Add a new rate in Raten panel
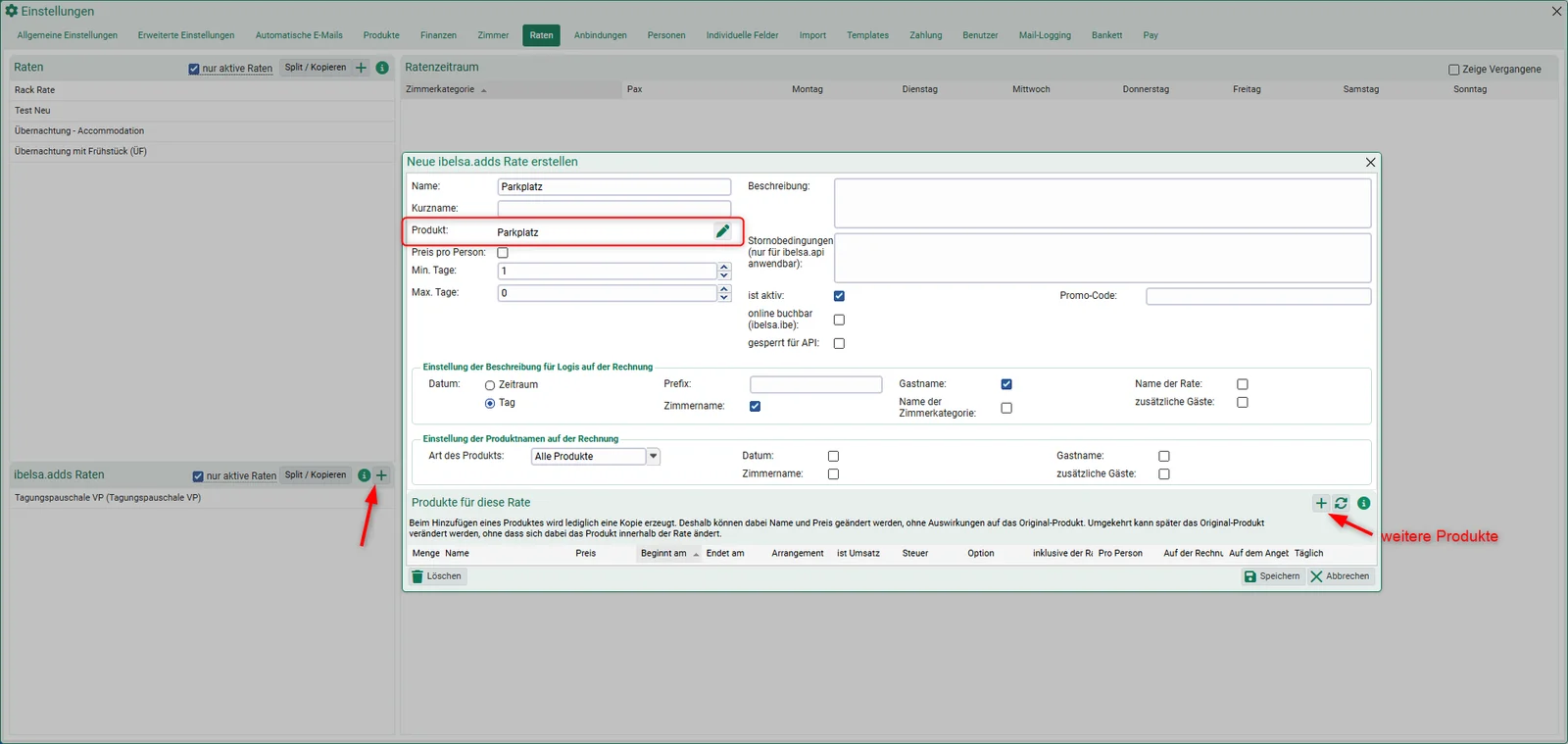1568x744 pixels. 361,68
